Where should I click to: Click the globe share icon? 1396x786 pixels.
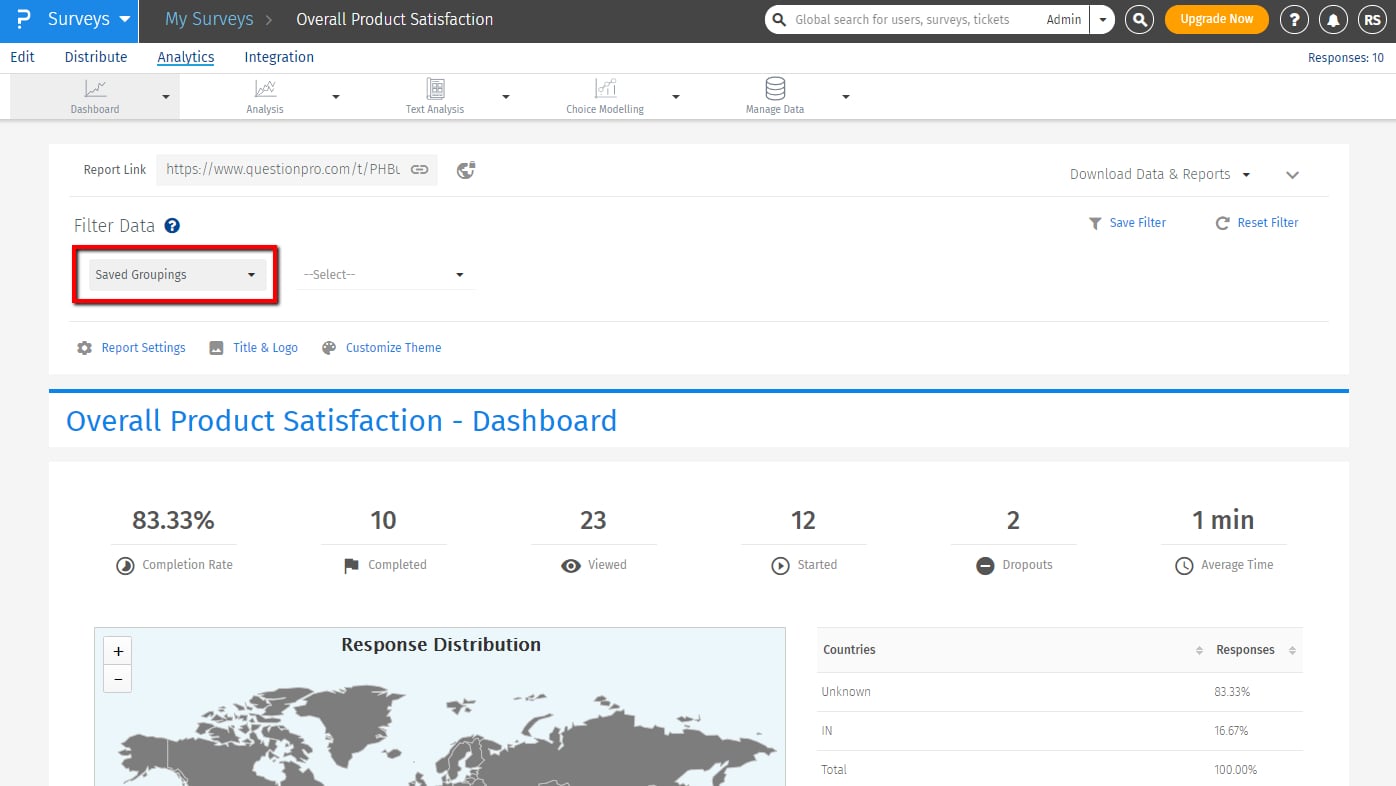(466, 170)
